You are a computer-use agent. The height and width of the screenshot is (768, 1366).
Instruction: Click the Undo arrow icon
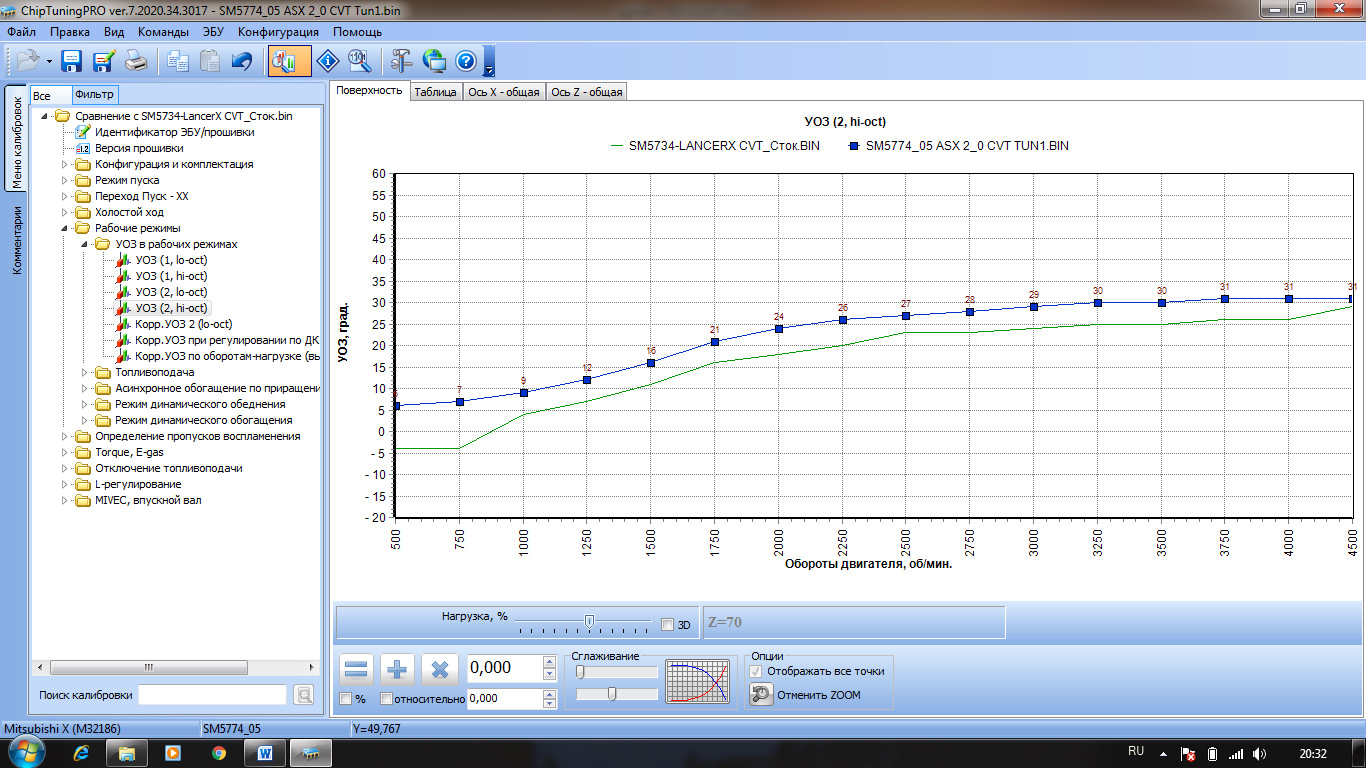click(241, 62)
